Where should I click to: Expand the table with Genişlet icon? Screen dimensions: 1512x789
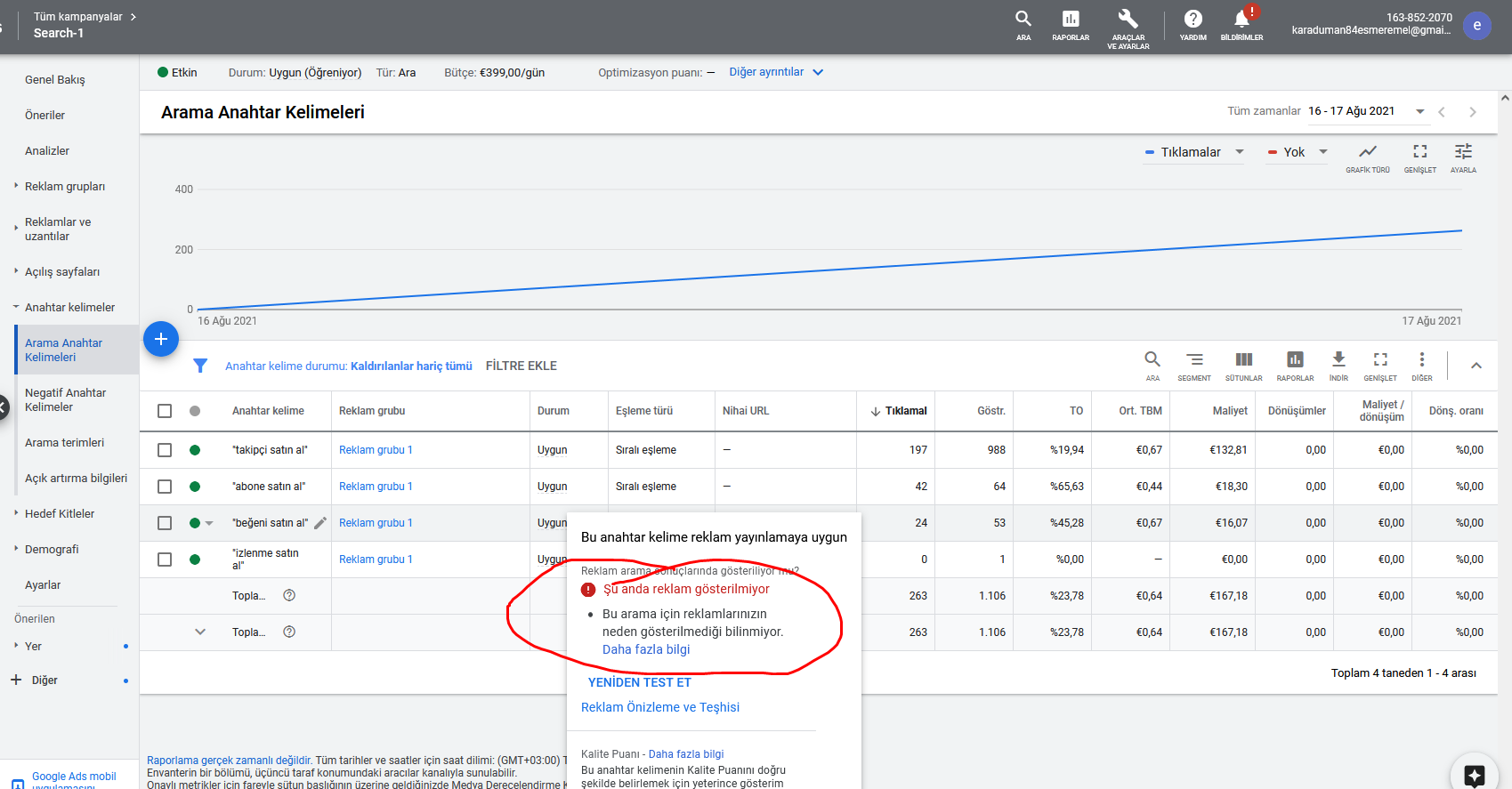(1380, 365)
